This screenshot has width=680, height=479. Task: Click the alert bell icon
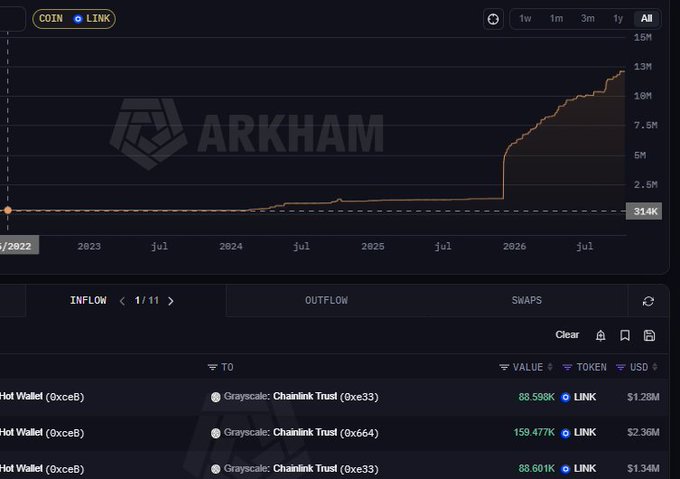tap(600, 336)
